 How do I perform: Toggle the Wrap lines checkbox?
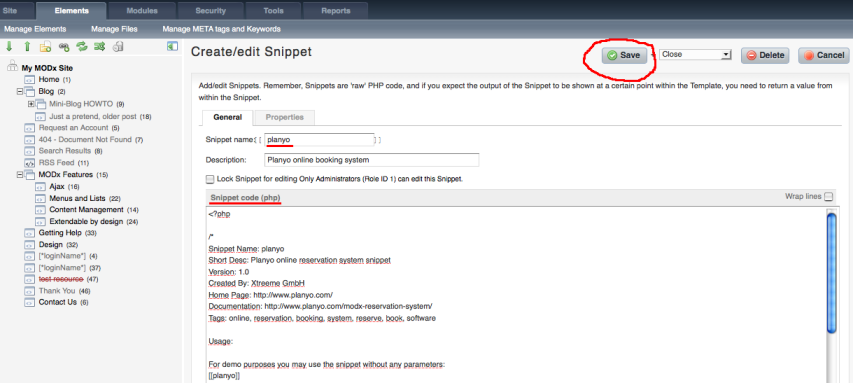[828, 196]
